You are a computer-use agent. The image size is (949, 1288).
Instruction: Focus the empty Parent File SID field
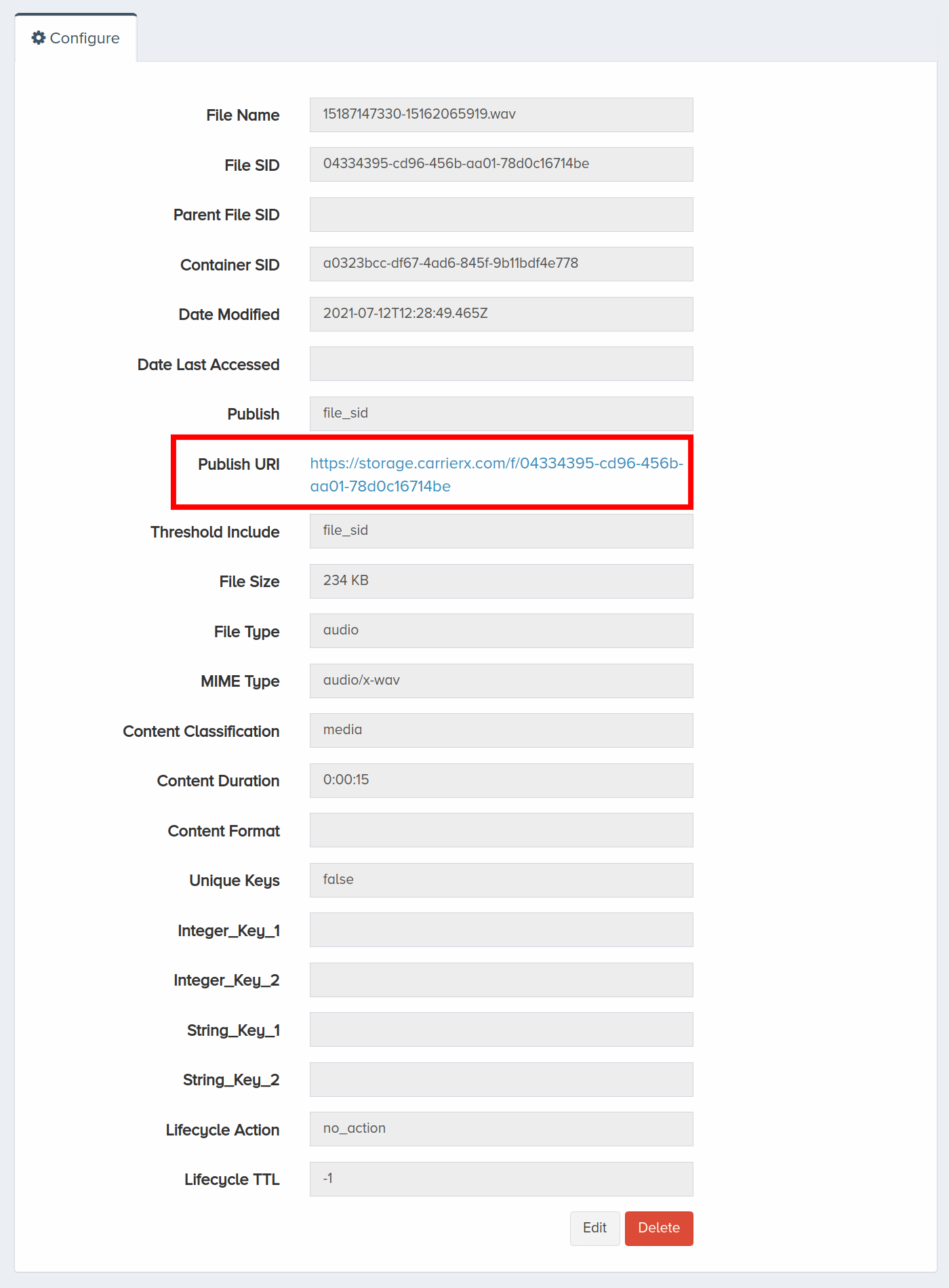(502, 214)
